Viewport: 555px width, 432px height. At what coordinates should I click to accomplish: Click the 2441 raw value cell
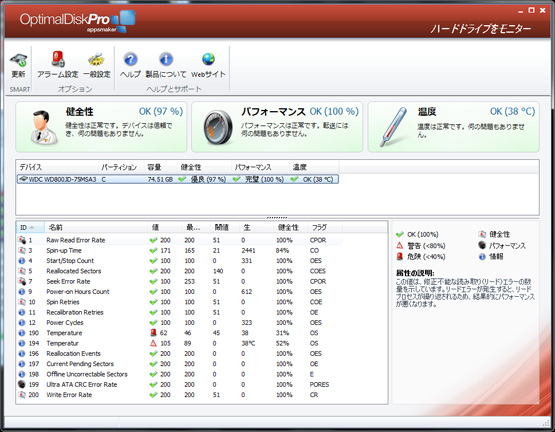click(248, 250)
